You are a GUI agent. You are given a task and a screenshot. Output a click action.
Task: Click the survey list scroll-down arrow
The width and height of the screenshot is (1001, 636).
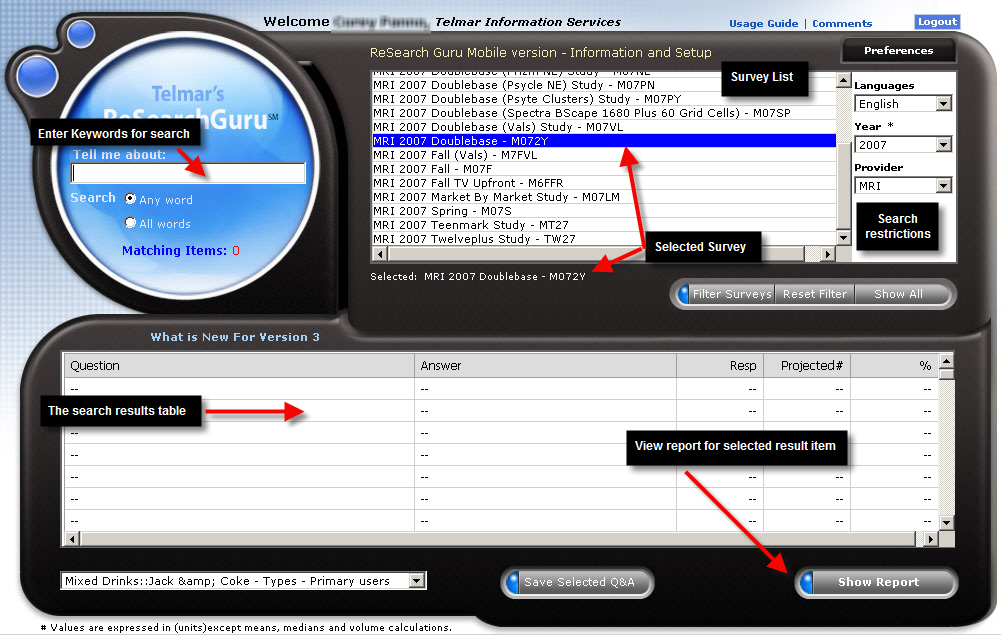pos(843,238)
